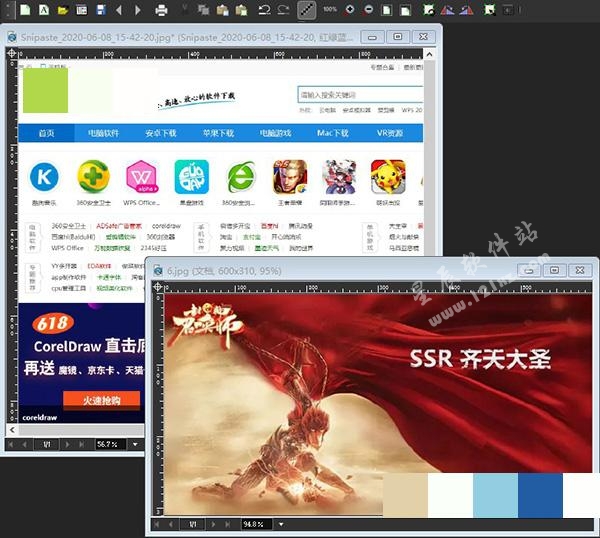This screenshot has height=538, width=600.
Task: Click 'Mac下载' in the Snipaste image's blue bar
Action: coord(333,133)
